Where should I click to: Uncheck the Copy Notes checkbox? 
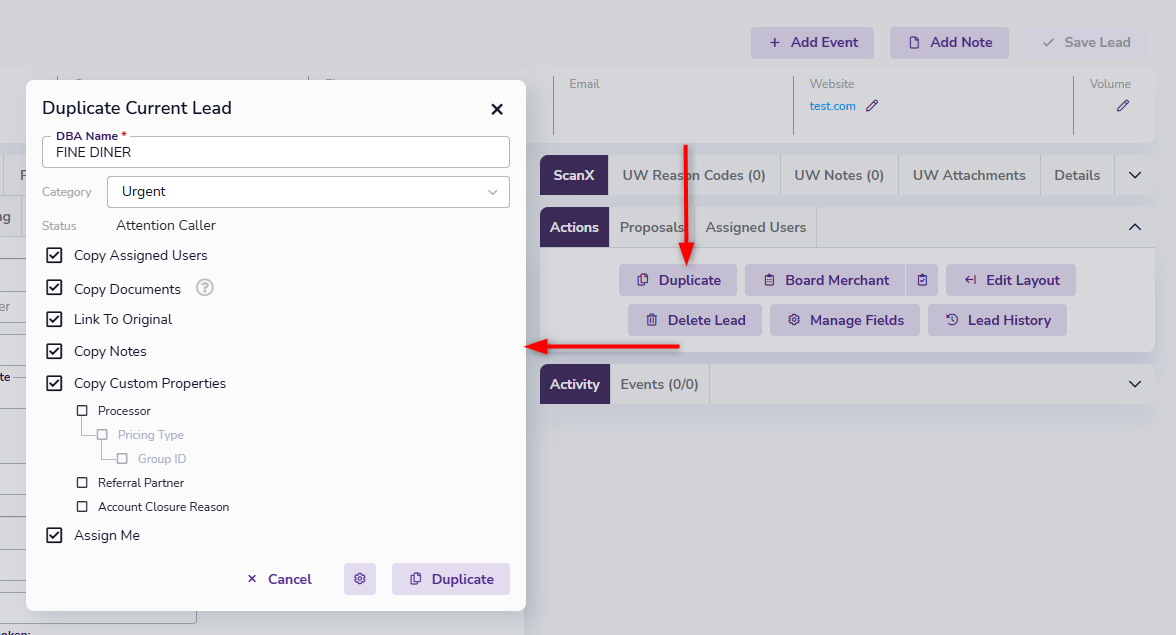tap(54, 351)
